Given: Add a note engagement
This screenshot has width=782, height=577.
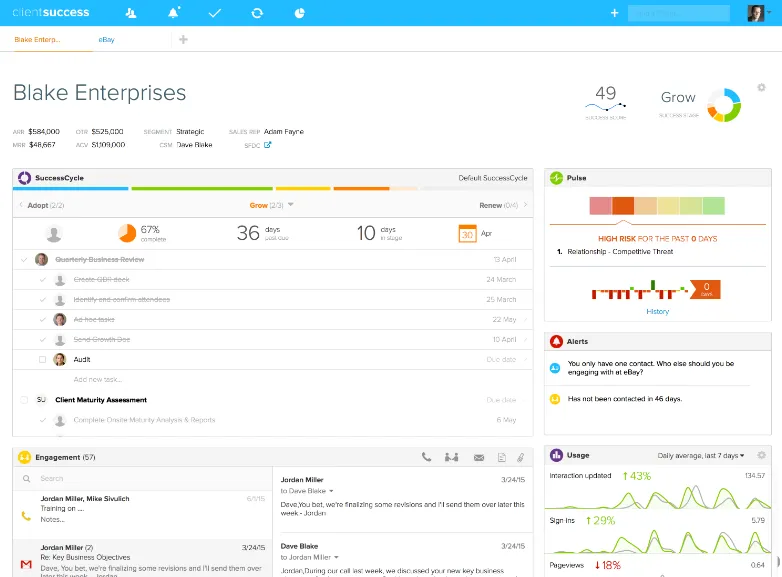Looking at the screenshot, I should click(x=502, y=457).
